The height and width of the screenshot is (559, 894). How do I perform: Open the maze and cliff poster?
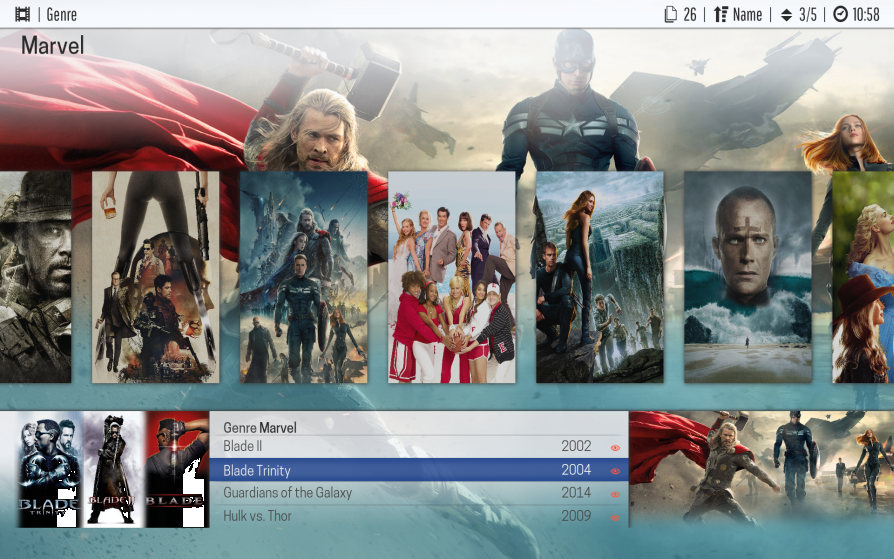[600, 277]
